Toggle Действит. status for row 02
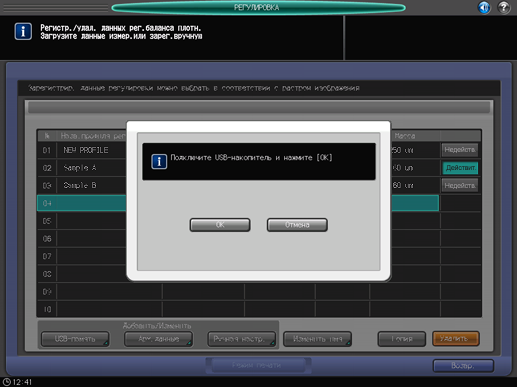This screenshot has width=517, height=387. coord(460,168)
